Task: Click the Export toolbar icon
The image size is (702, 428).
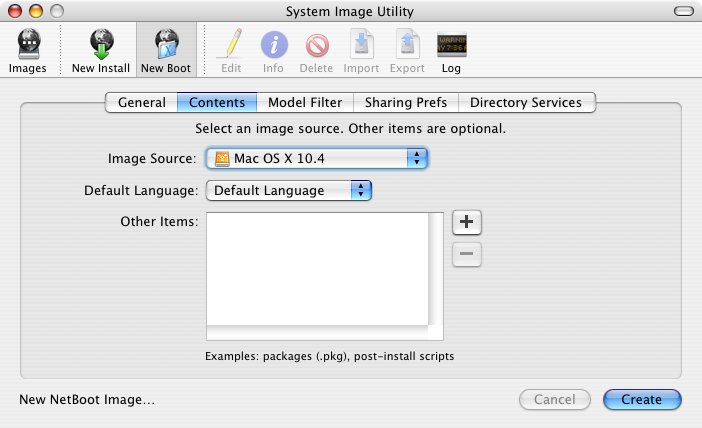Action: tap(407, 44)
